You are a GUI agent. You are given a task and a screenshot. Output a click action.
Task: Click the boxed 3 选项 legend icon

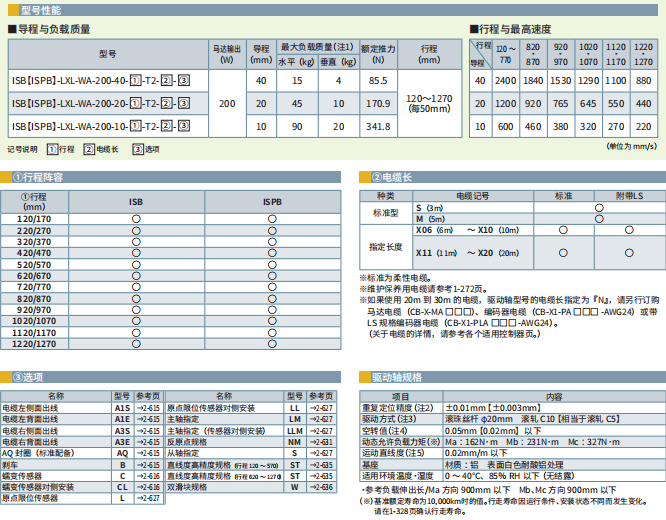[x=138, y=149]
